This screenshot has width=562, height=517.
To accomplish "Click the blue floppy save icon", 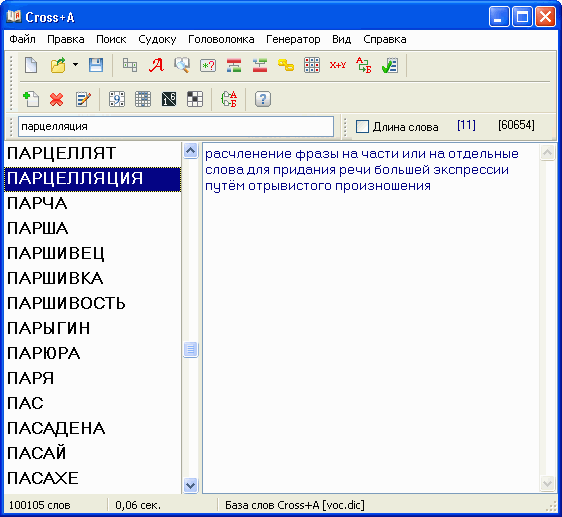I will pyautogui.click(x=96, y=65).
